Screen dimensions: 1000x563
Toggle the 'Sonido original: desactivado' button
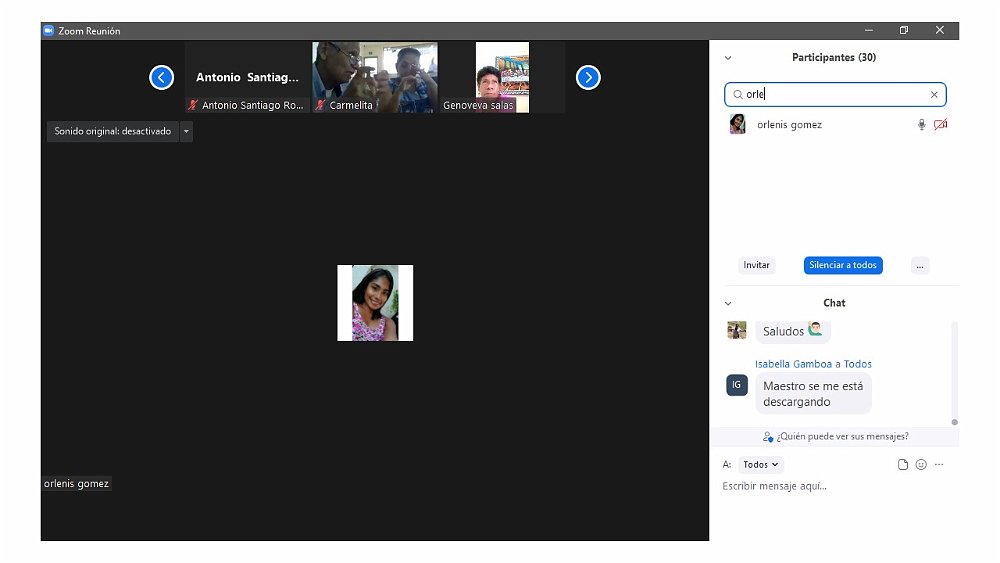click(112, 131)
